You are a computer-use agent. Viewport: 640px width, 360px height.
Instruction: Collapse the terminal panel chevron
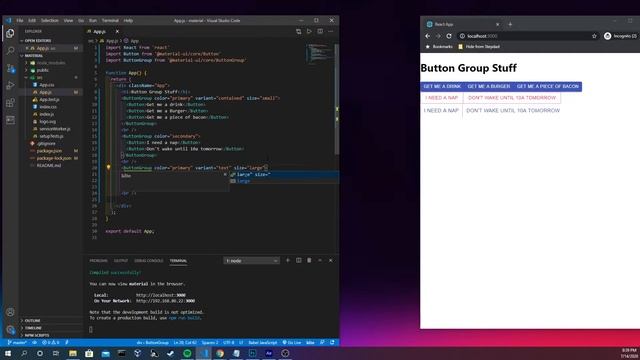[320, 260]
